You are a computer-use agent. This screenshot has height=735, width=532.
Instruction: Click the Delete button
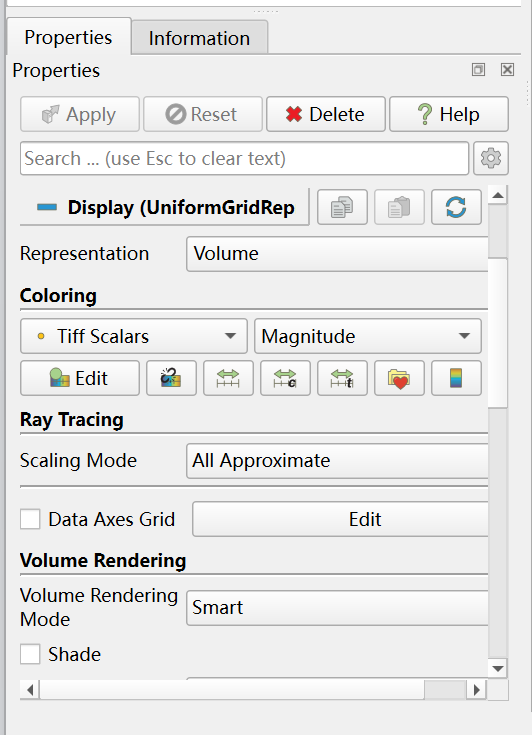(x=326, y=114)
